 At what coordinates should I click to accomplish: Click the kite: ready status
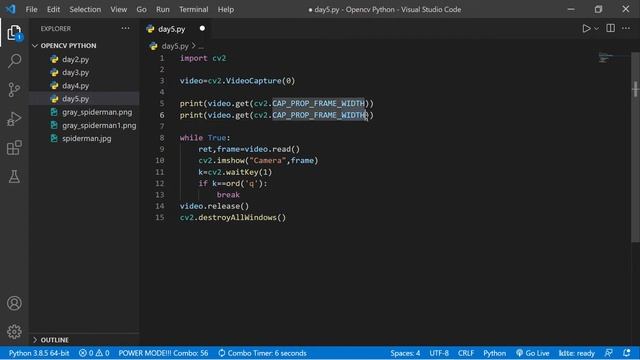(576, 353)
